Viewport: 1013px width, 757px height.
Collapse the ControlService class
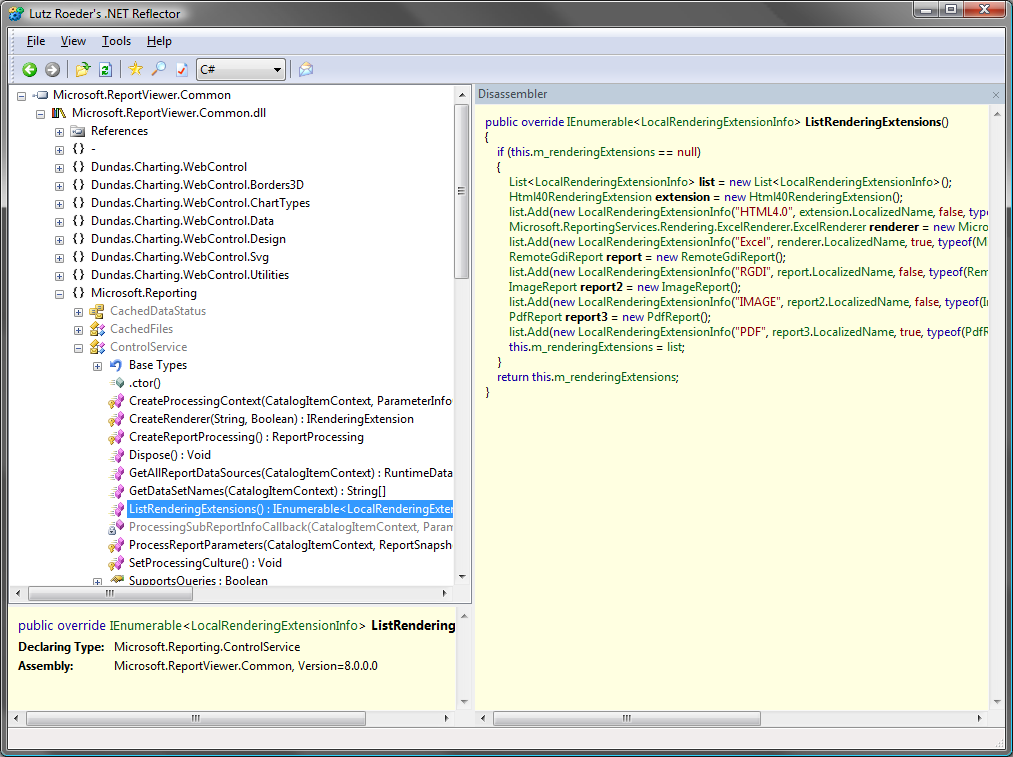click(78, 348)
